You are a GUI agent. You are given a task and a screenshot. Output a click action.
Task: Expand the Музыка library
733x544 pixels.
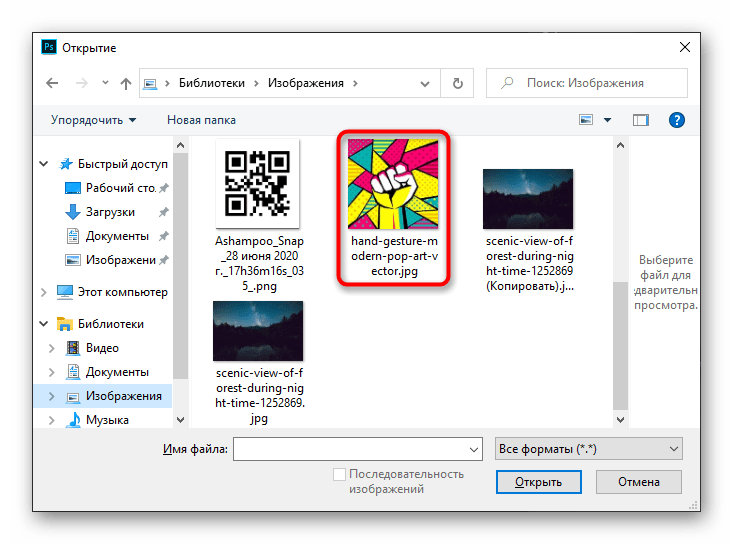click(52, 420)
